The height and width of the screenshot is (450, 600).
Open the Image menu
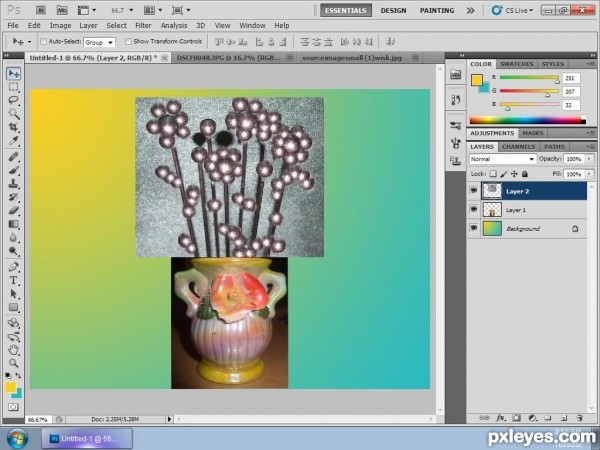coord(60,26)
